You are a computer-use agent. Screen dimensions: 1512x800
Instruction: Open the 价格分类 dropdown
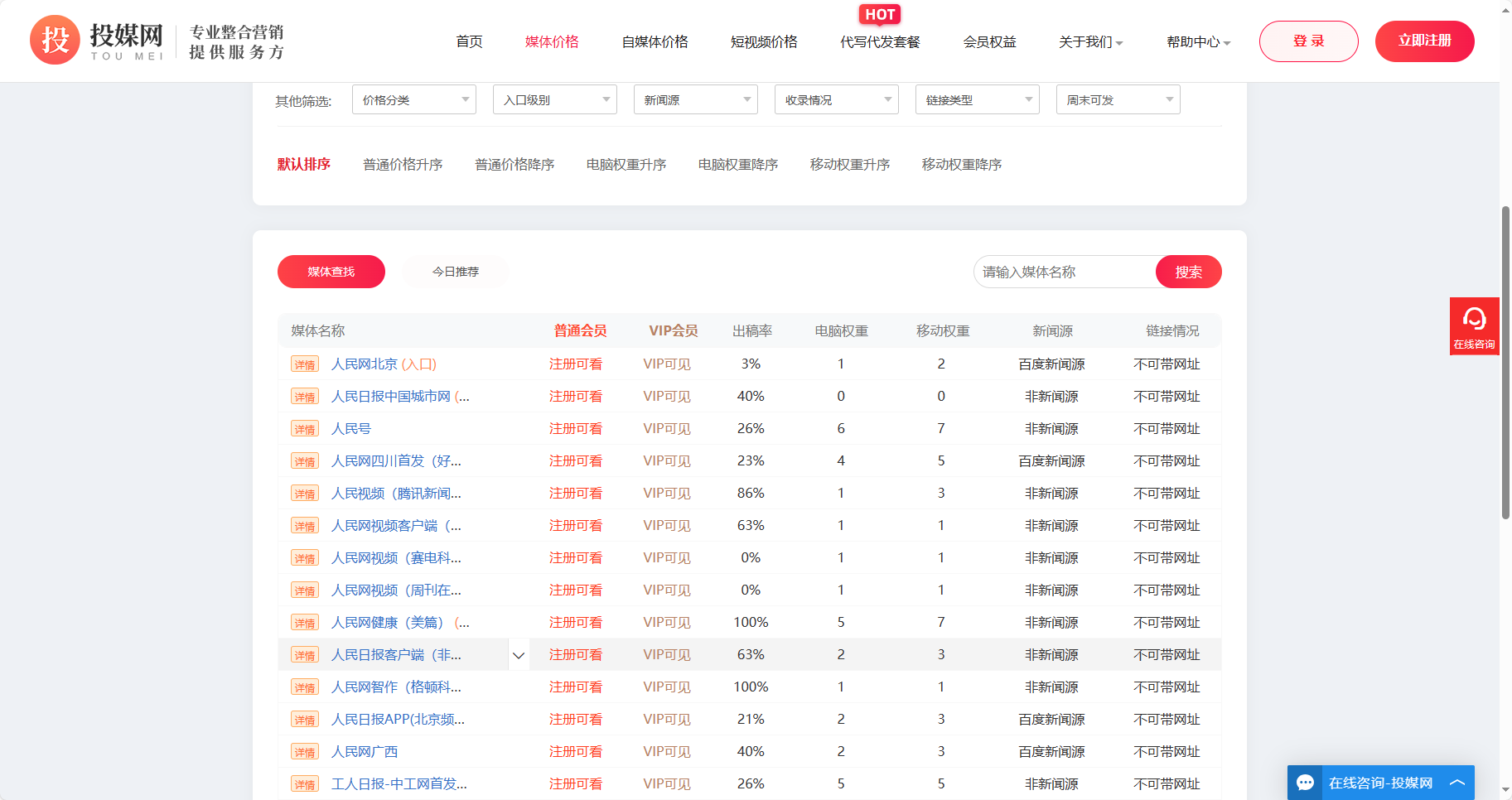pos(414,99)
